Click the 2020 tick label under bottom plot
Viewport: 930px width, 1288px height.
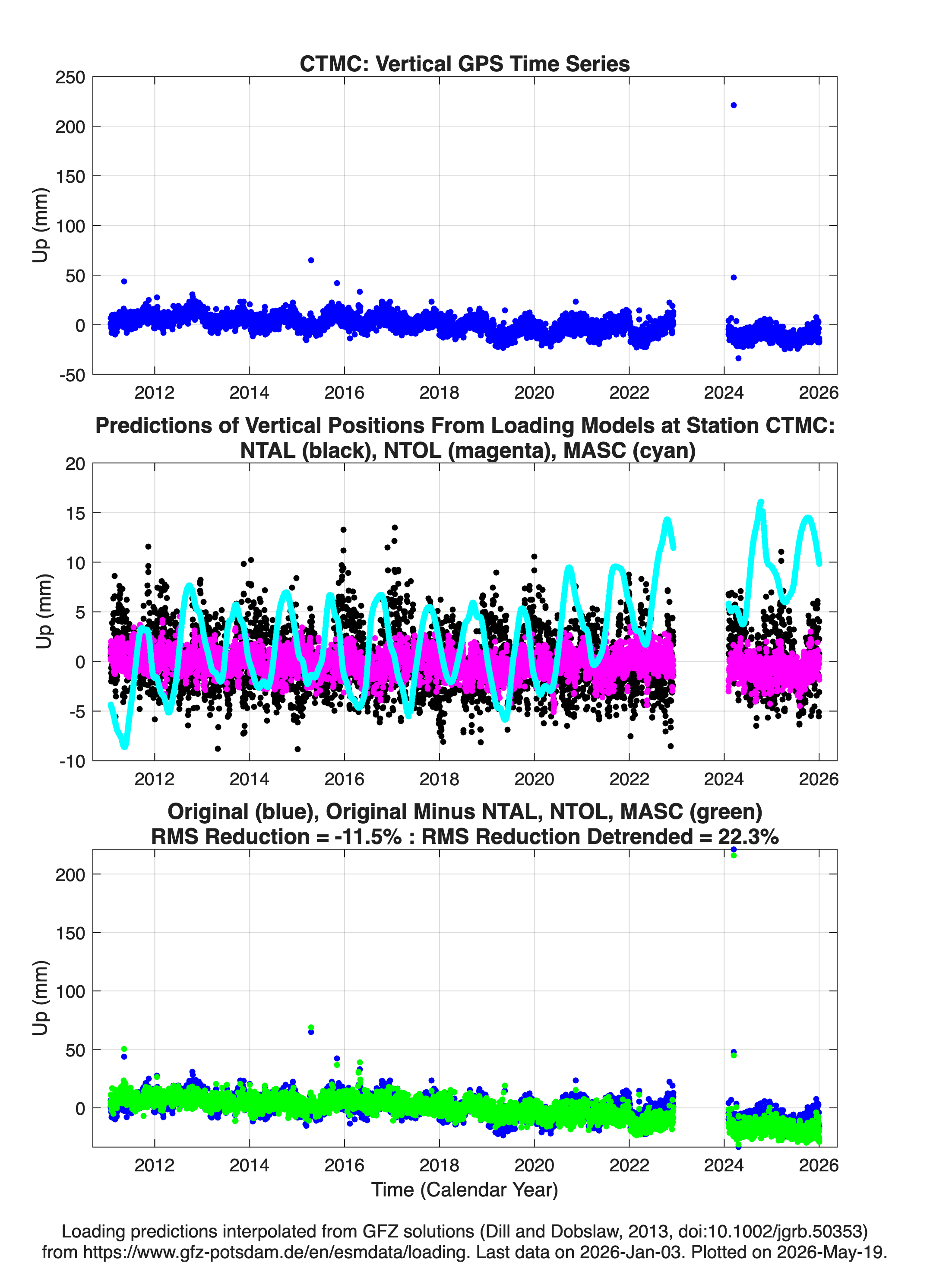pos(534,1165)
